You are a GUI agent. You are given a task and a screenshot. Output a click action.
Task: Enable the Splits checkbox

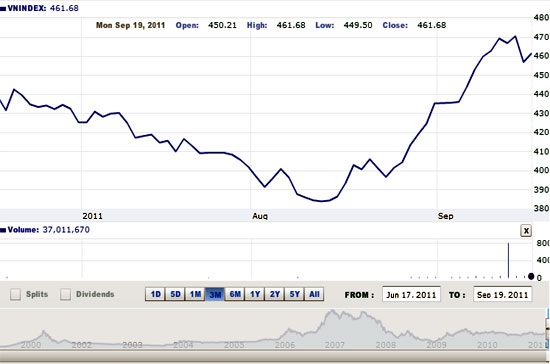(15, 294)
